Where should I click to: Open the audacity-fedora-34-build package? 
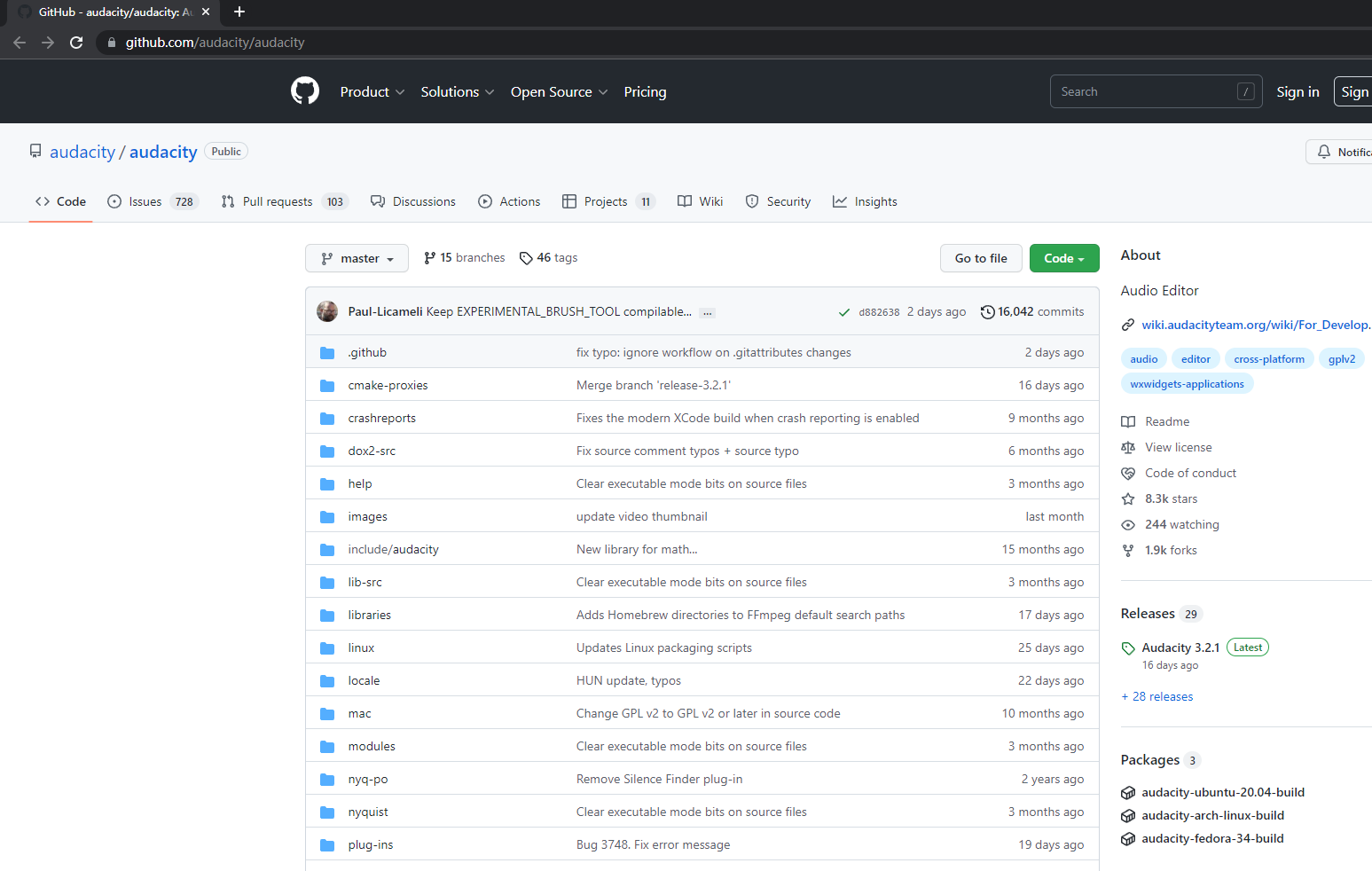point(1212,839)
